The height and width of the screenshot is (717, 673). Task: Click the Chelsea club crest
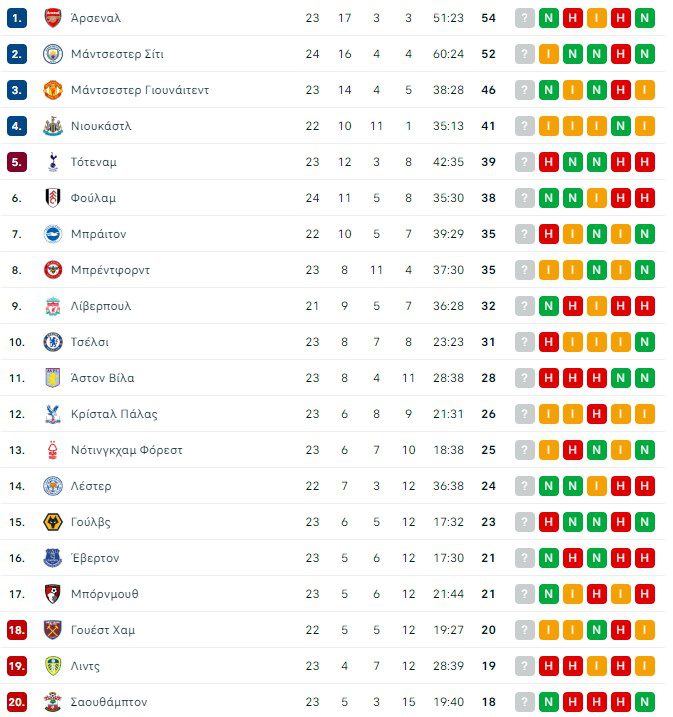(x=53, y=342)
